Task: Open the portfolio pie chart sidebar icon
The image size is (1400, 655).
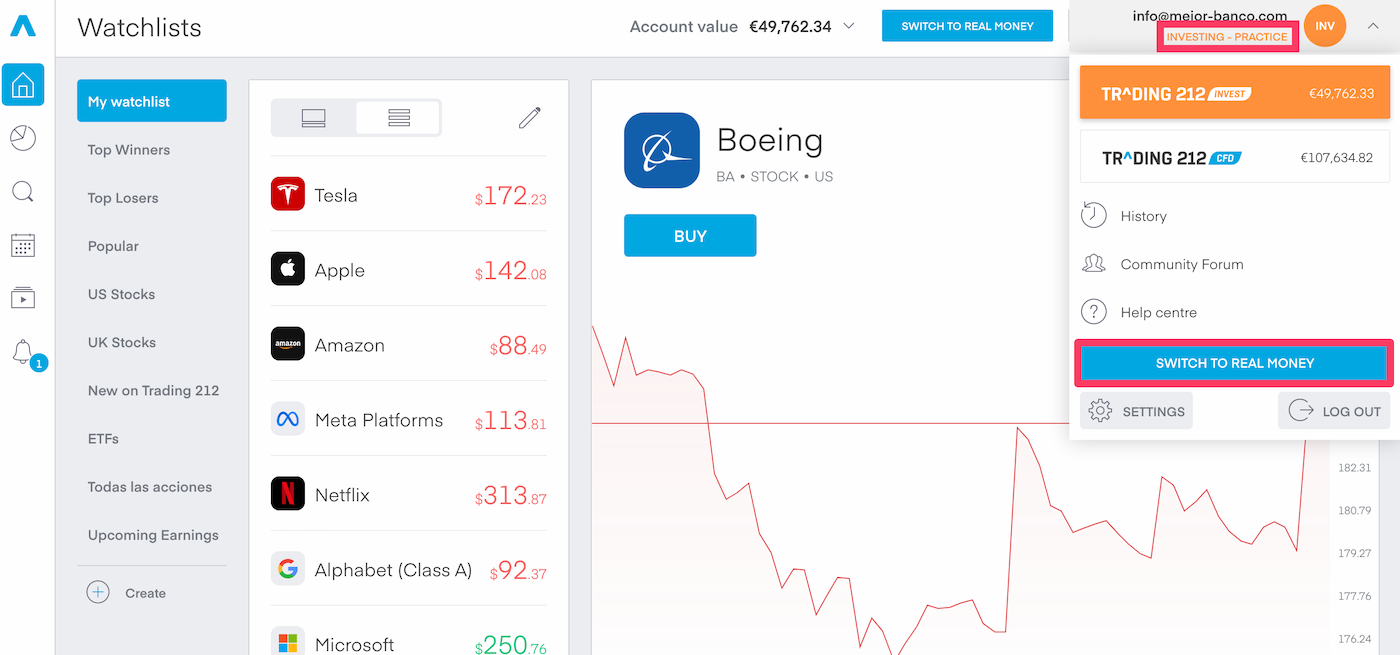Action: pyautogui.click(x=23, y=138)
